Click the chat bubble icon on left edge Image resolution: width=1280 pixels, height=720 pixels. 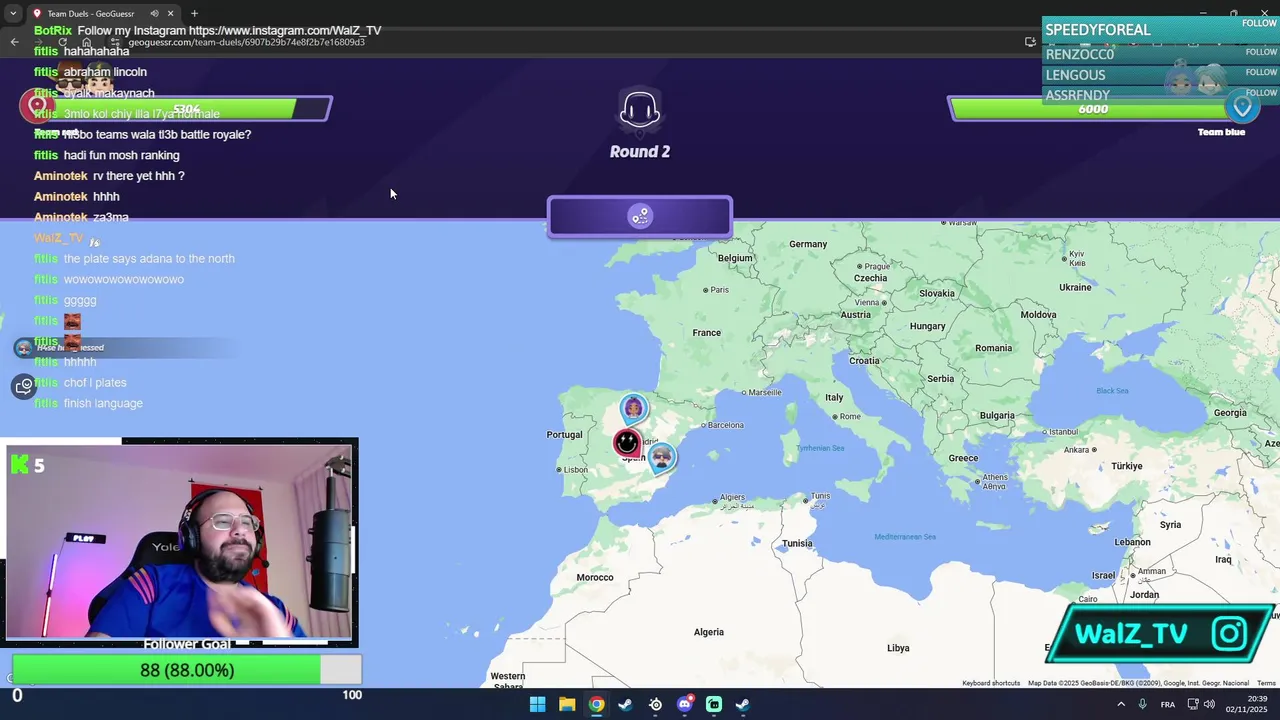(24, 386)
